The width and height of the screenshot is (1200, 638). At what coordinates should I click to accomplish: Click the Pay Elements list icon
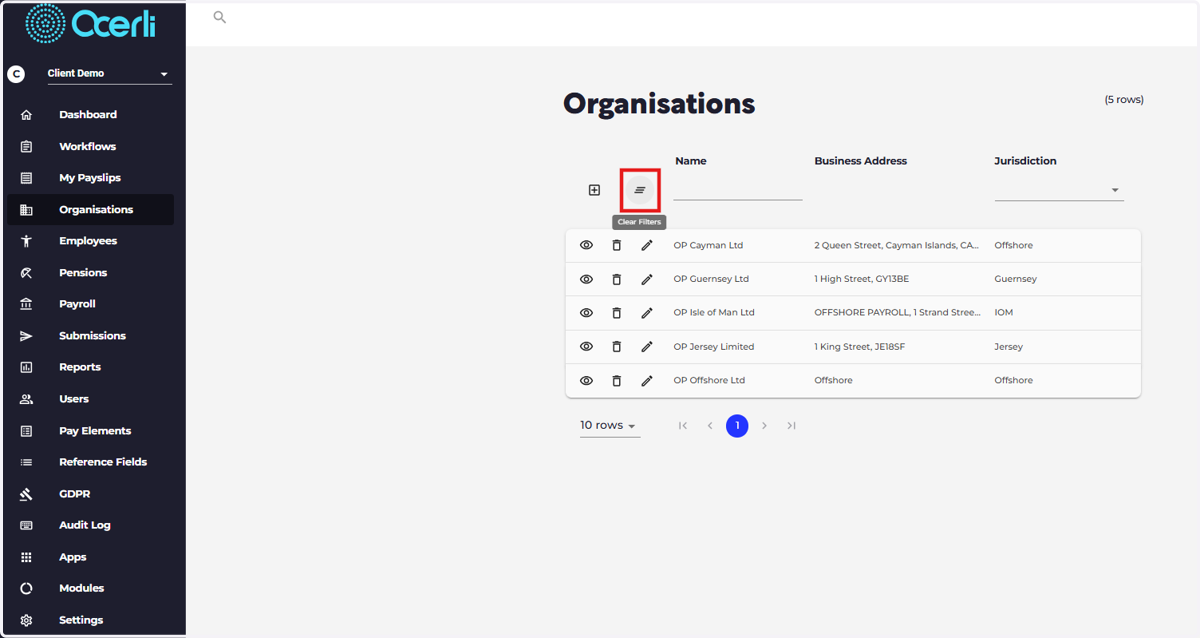26,431
